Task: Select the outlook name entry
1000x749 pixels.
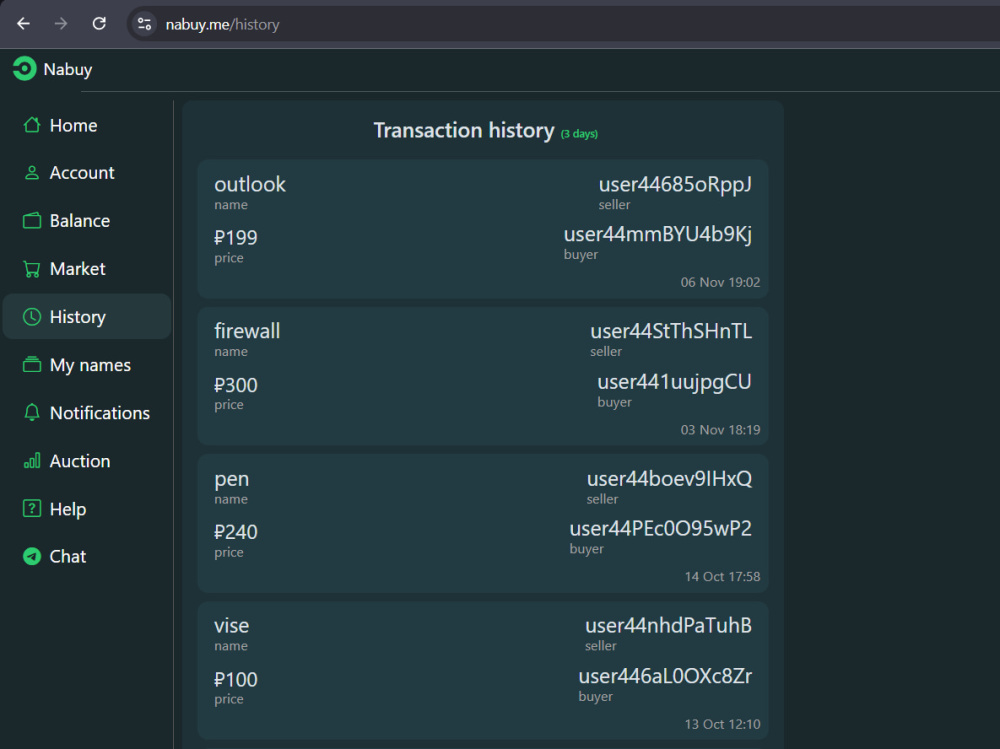Action: point(250,184)
